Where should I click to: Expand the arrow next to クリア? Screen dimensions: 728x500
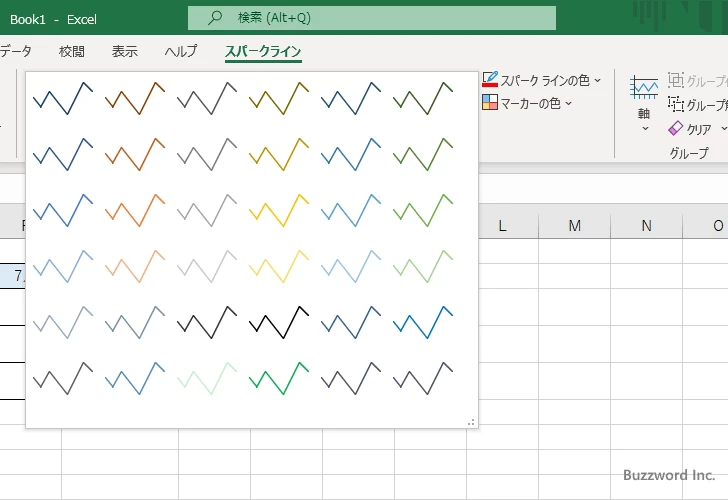(723, 129)
